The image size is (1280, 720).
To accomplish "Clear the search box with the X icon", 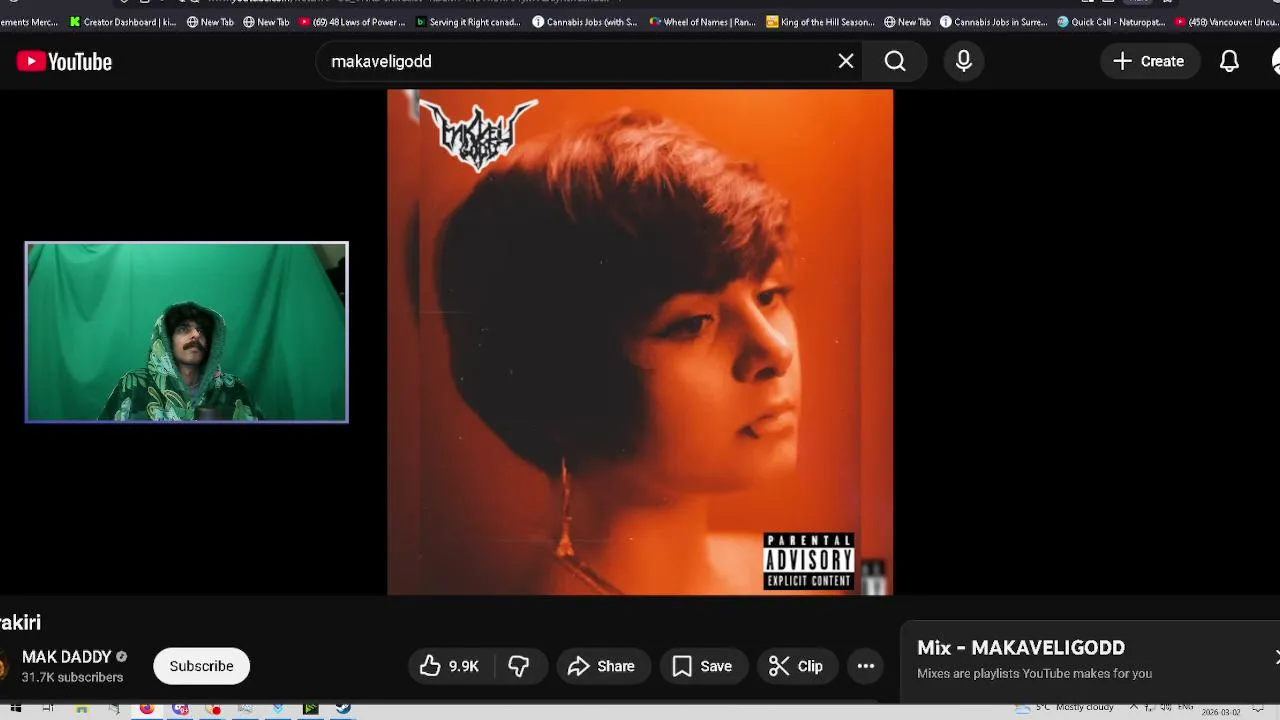I will coord(846,61).
